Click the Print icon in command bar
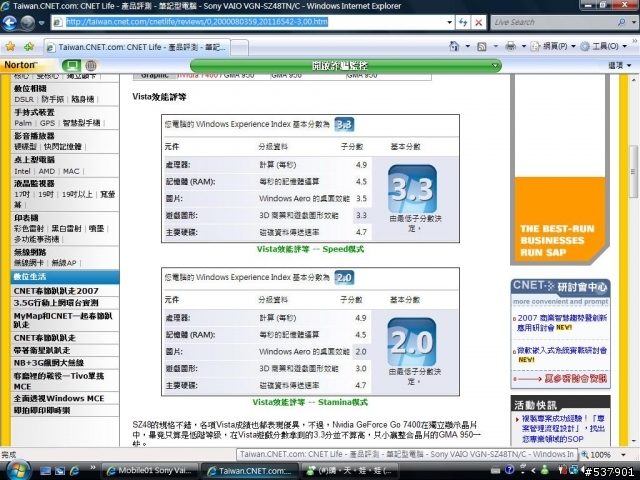Screen dimensions: 640x480 pyautogui.click(x=510, y=46)
